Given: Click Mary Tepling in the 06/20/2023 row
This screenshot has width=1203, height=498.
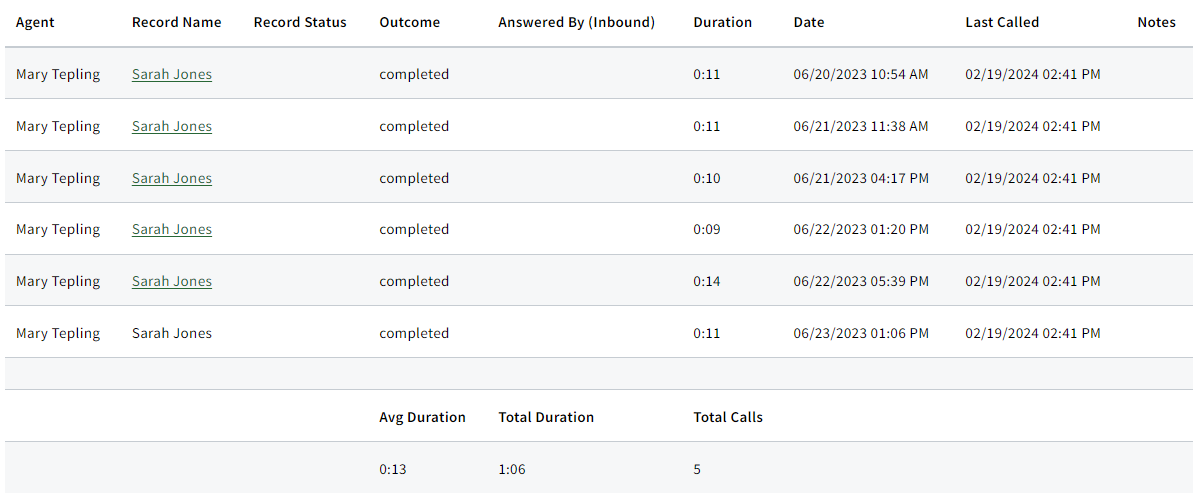Looking at the screenshot, I should [x=58, y=74].
